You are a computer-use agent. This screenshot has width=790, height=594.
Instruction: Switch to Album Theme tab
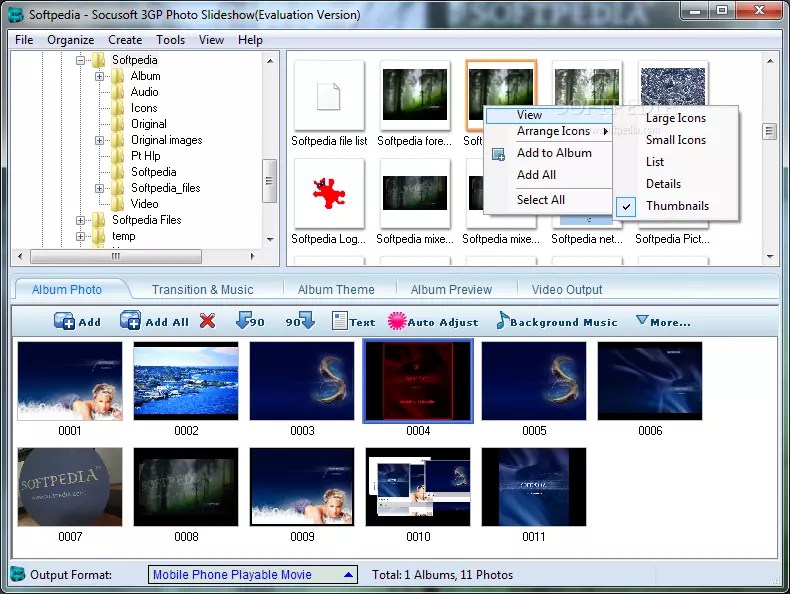point(336,290)
